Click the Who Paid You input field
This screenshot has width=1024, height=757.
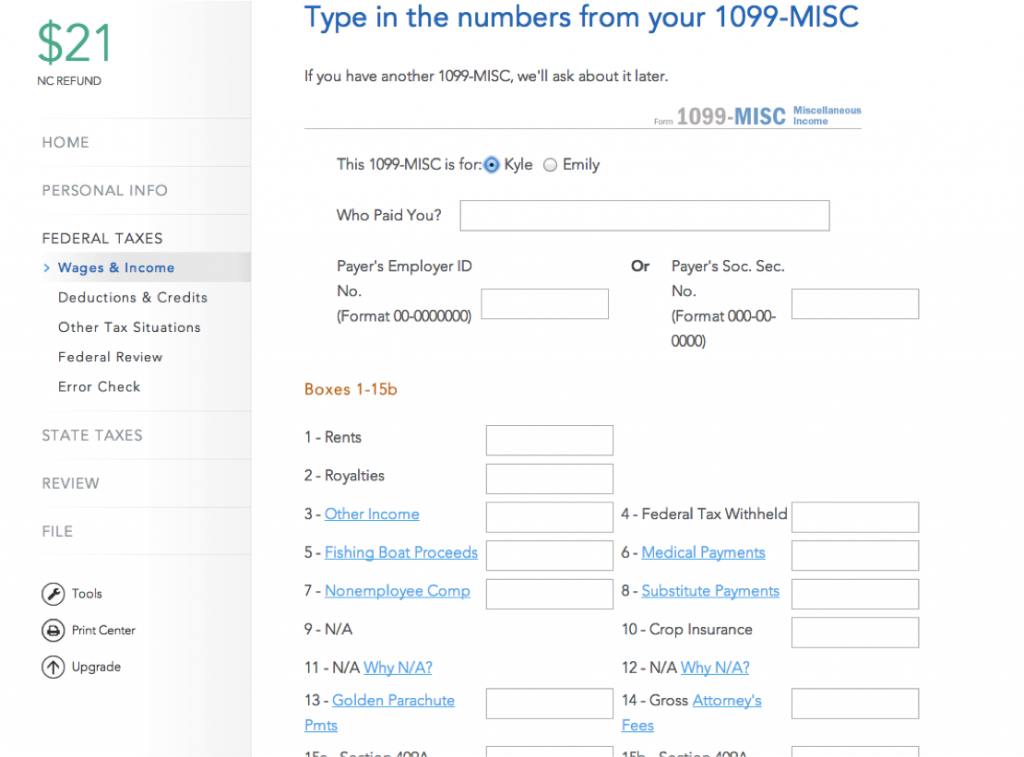pyautogui.click(x=644, y=215)
